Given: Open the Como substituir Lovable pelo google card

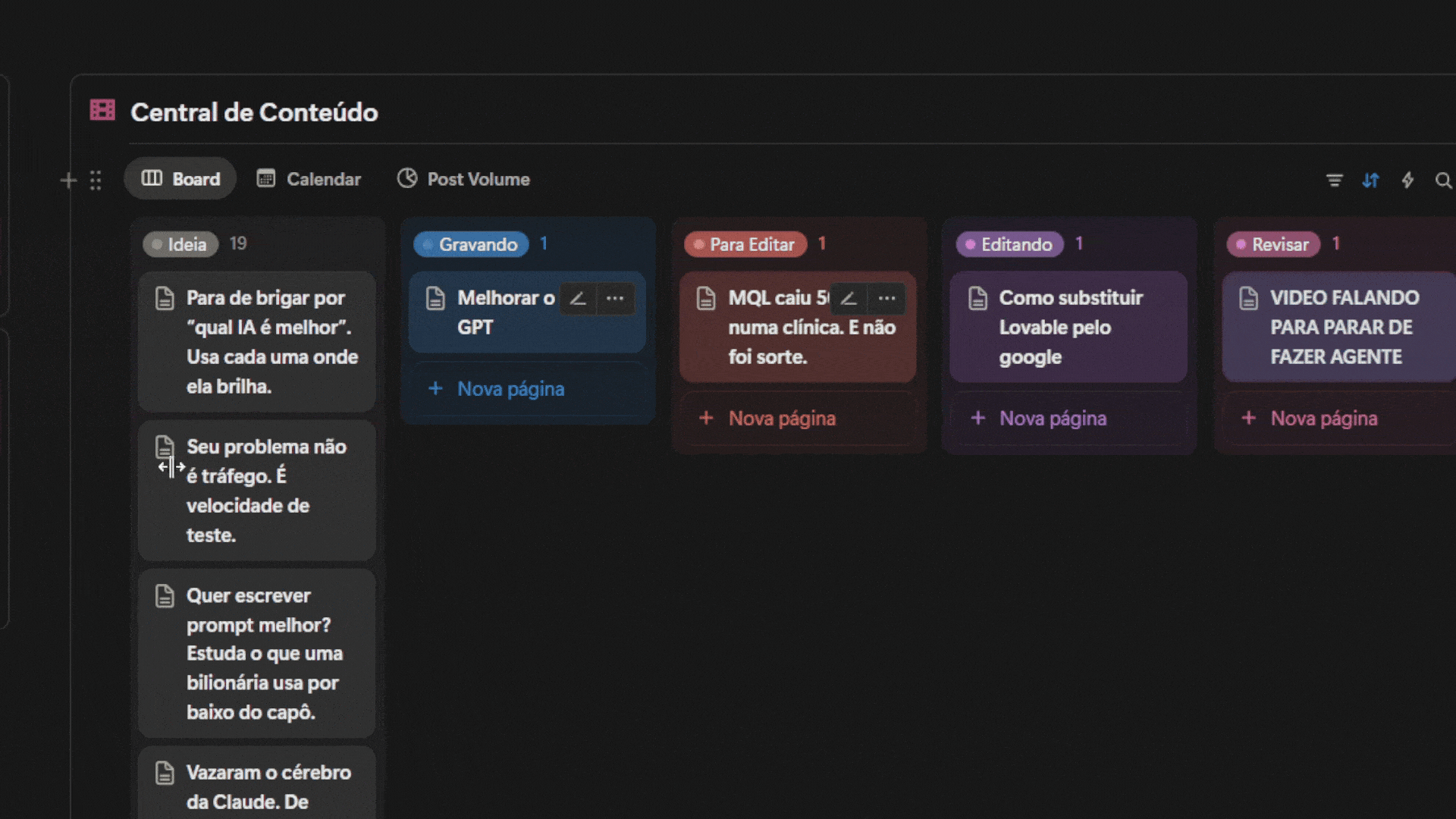Looking at the screenshot, I should point(1069,327).
